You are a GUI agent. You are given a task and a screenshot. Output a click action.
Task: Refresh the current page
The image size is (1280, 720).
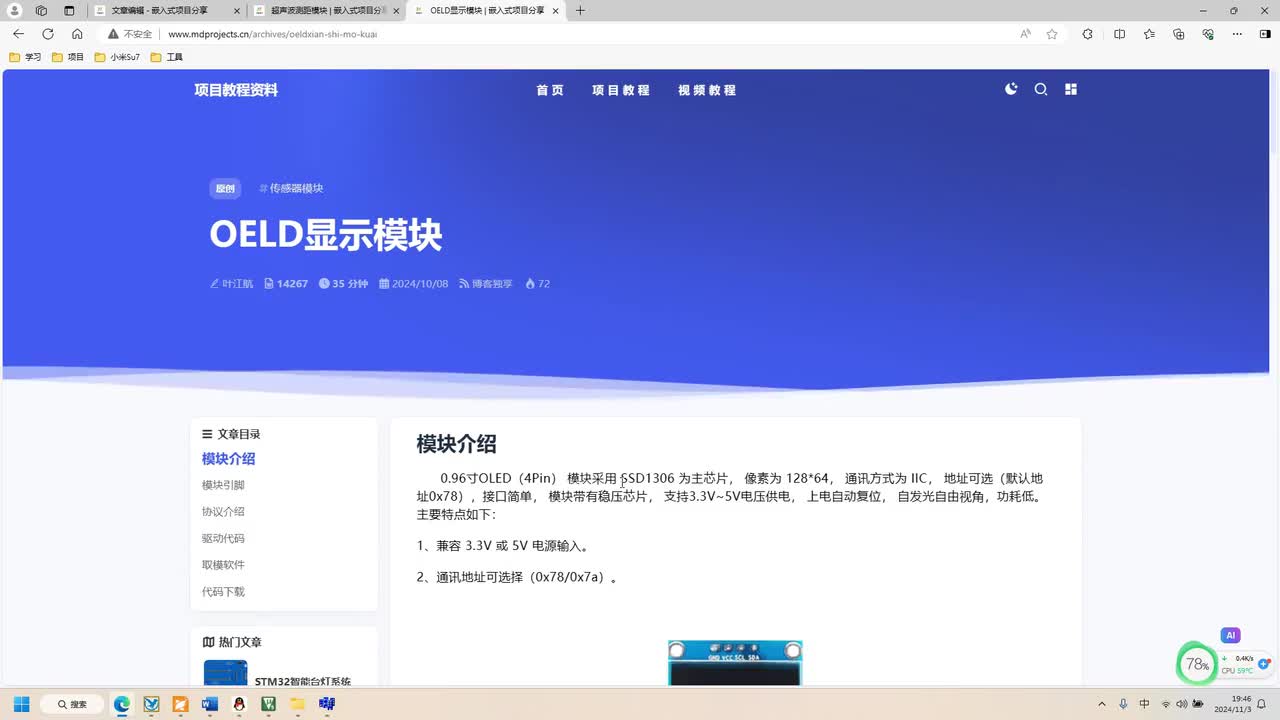click(x=47, y=34)
